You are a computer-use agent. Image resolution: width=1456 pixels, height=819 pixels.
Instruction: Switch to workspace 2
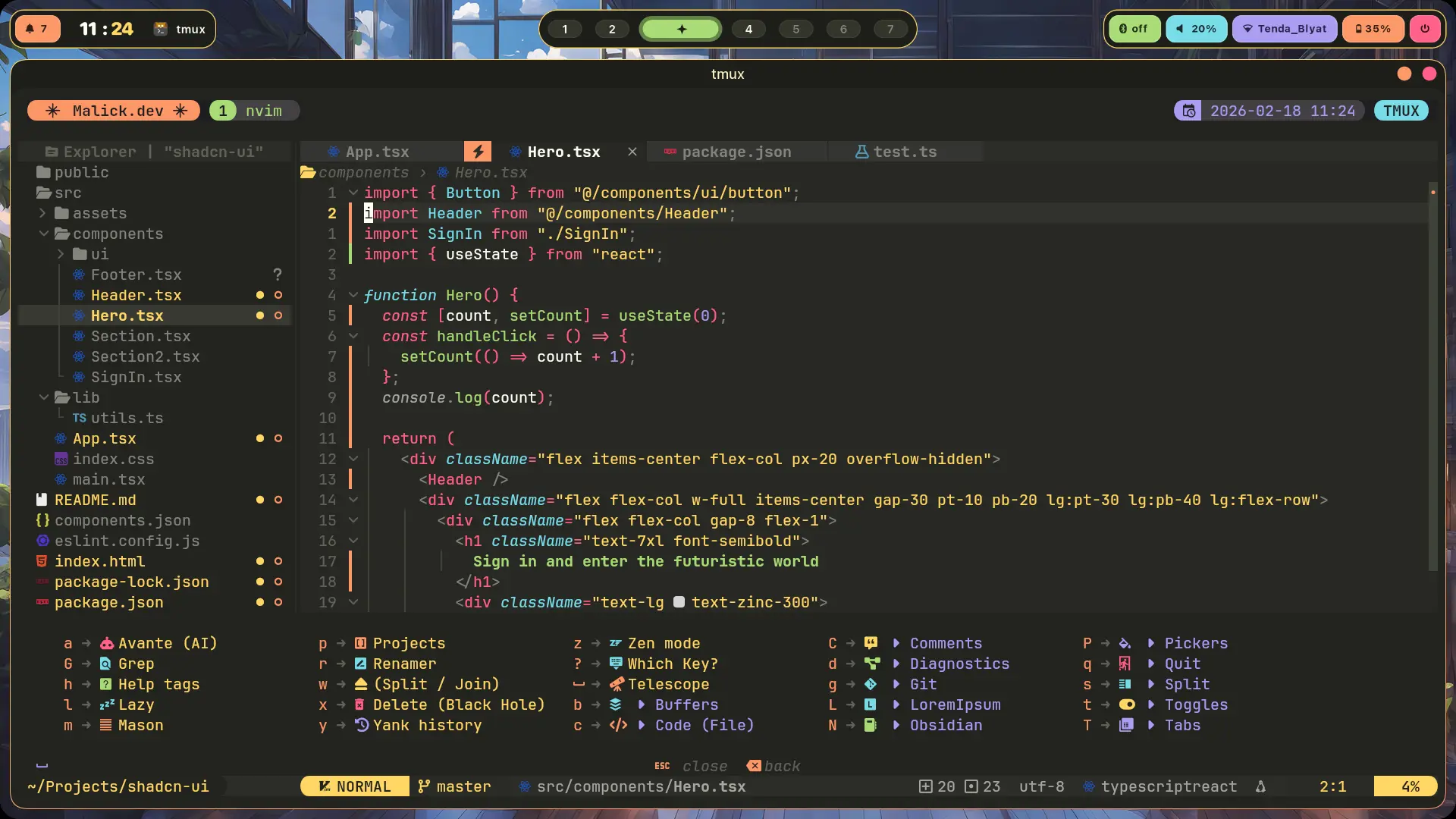[x=612, y=30]
